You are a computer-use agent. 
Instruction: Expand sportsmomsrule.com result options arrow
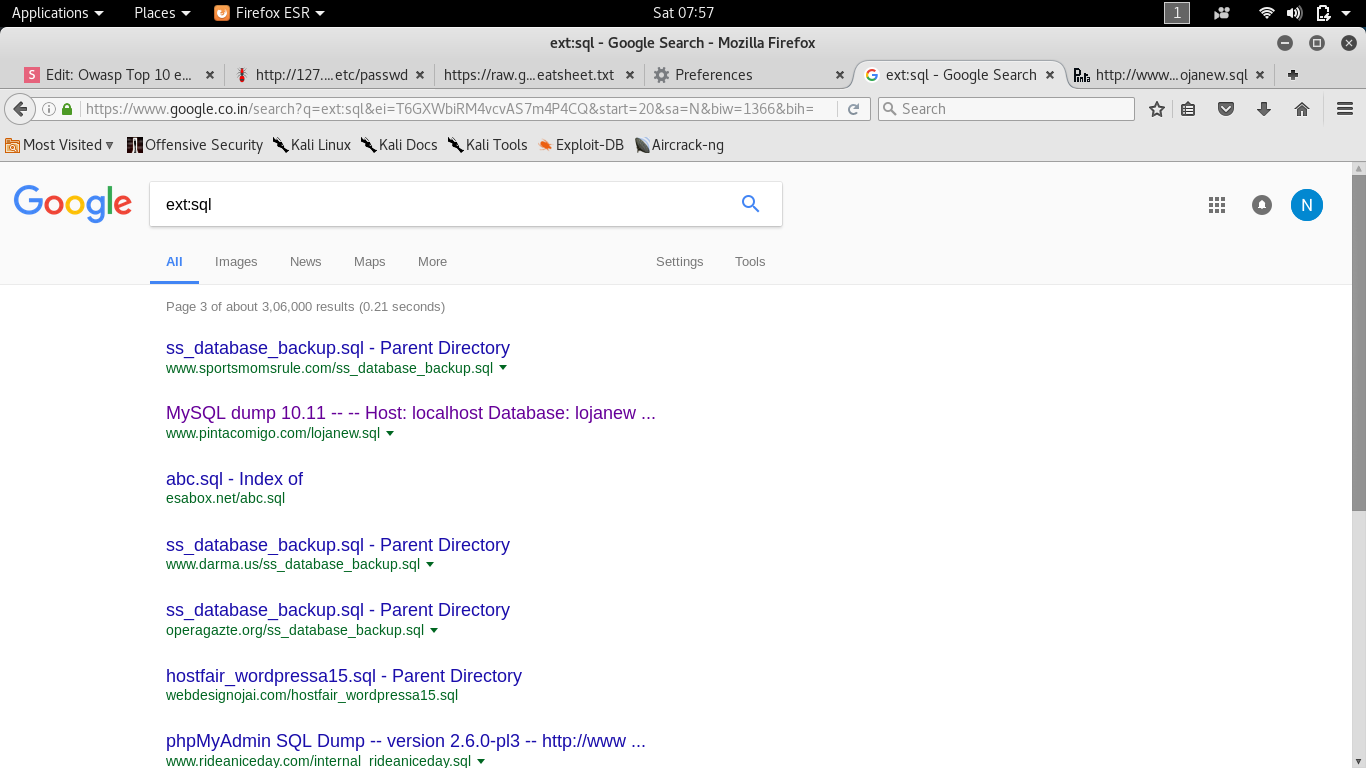point(503,368)
